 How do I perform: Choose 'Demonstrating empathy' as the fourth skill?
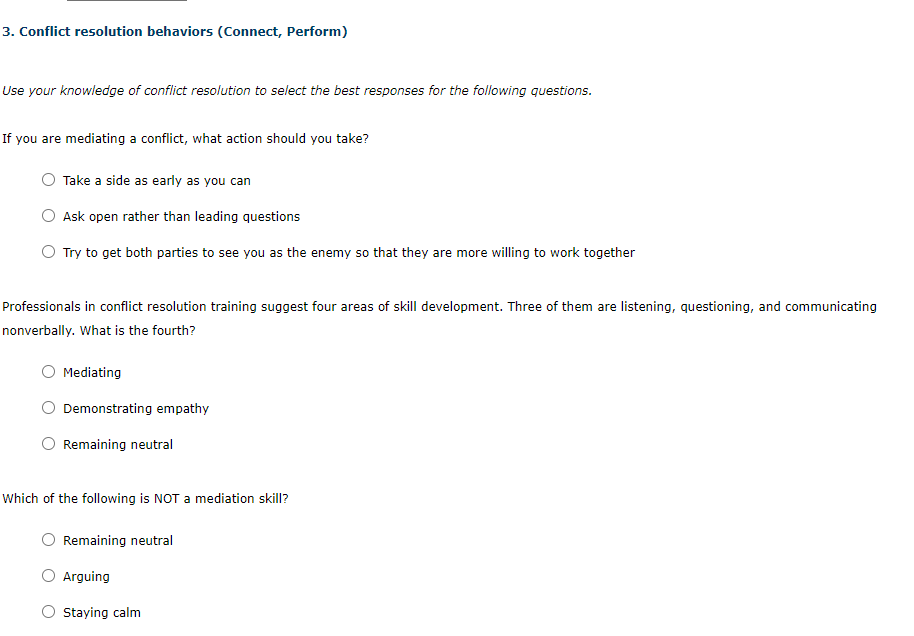point(48,407)
